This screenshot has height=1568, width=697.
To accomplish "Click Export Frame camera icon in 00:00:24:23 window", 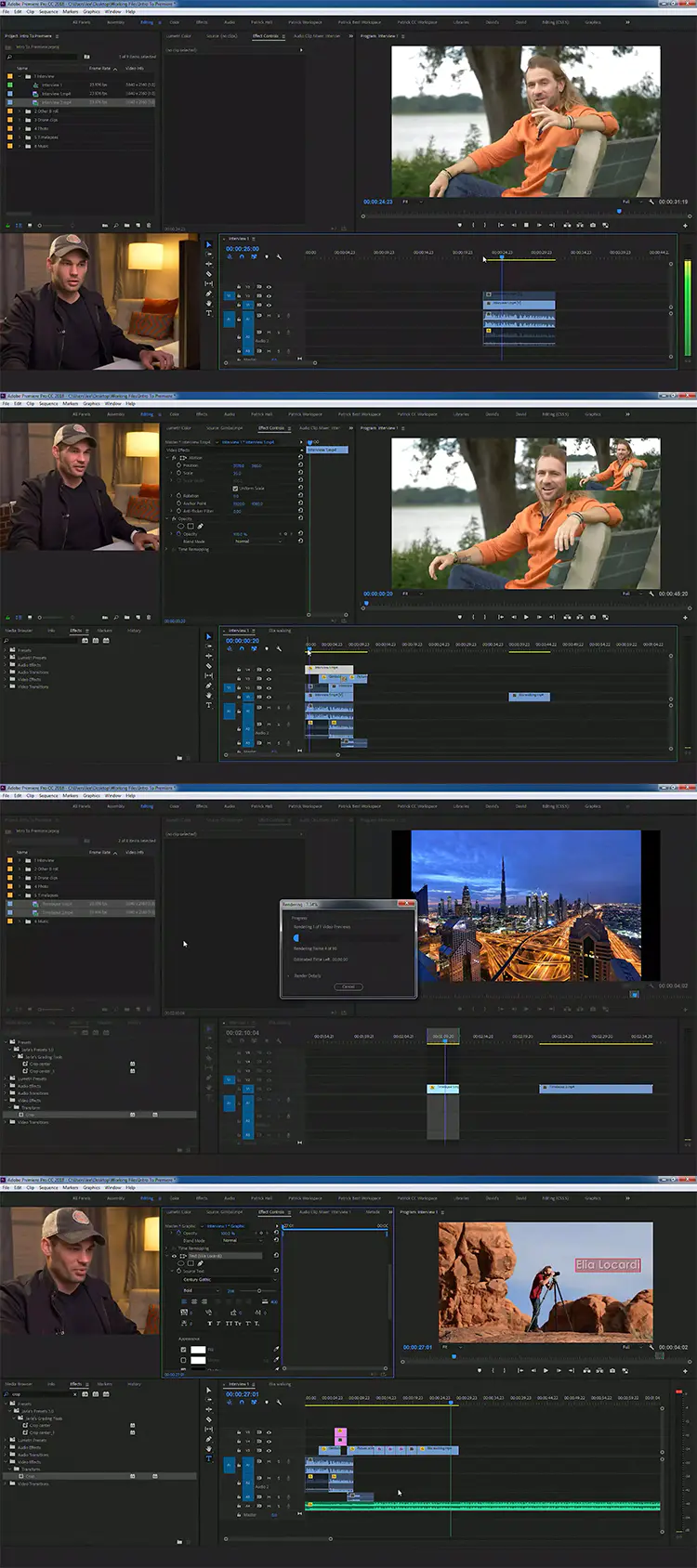I will point(592,225).
